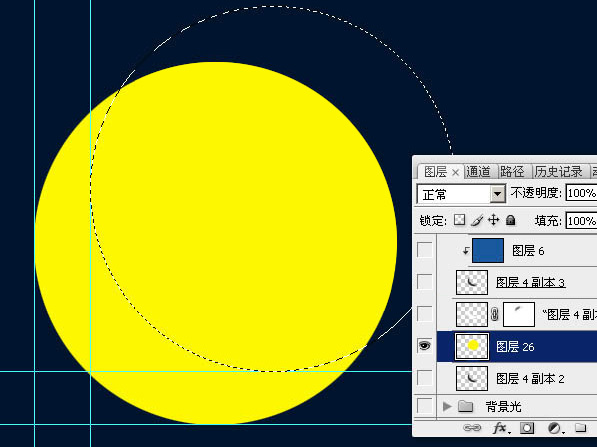Show layer 图层 4 副本 2
Image resolution: width=597 pixels, height=447 pixels.
coord(425,378)
